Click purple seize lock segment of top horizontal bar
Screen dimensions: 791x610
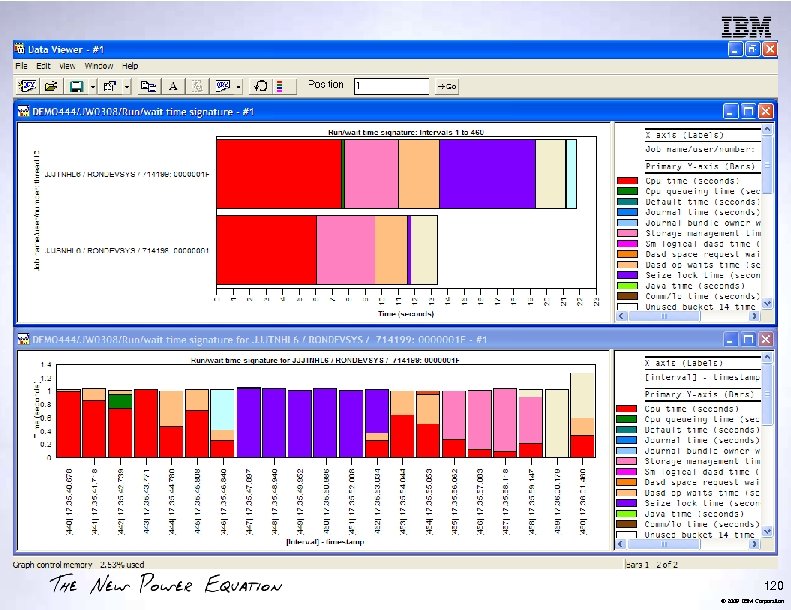[487, 174]
